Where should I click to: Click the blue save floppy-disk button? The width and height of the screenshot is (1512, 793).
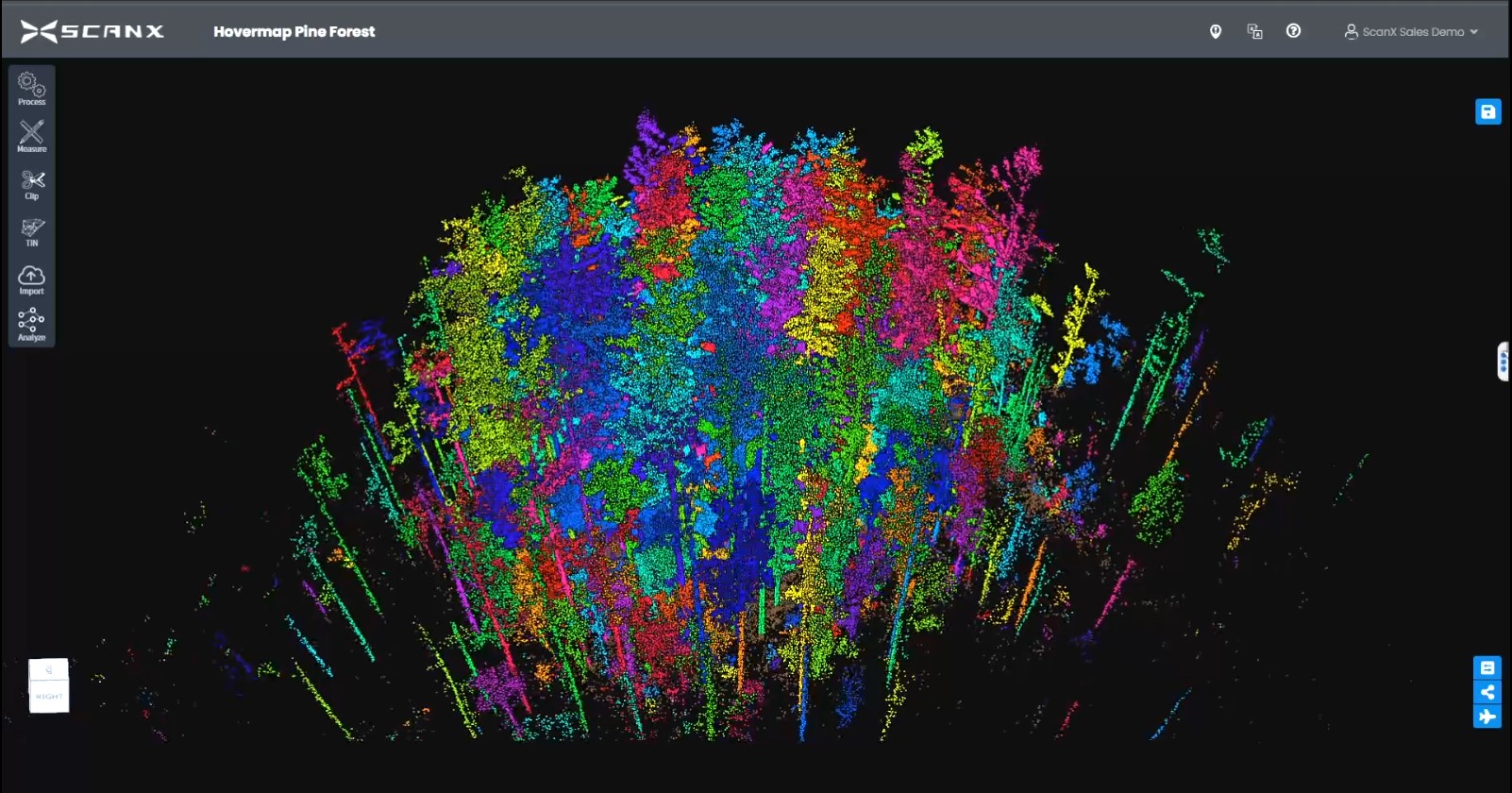click(x=1487, y=112)
